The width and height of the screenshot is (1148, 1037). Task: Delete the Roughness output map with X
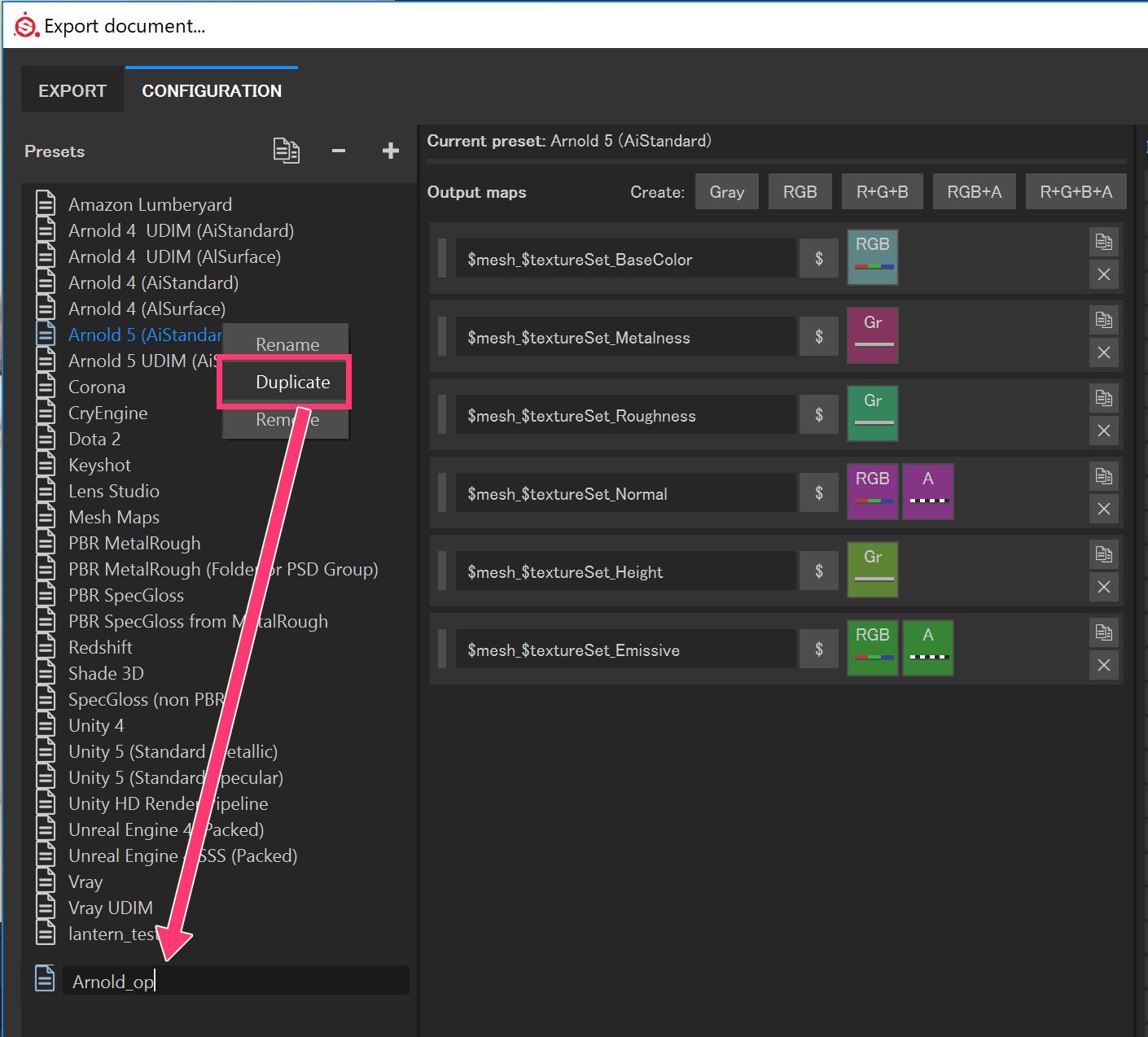click(1104, 431)
